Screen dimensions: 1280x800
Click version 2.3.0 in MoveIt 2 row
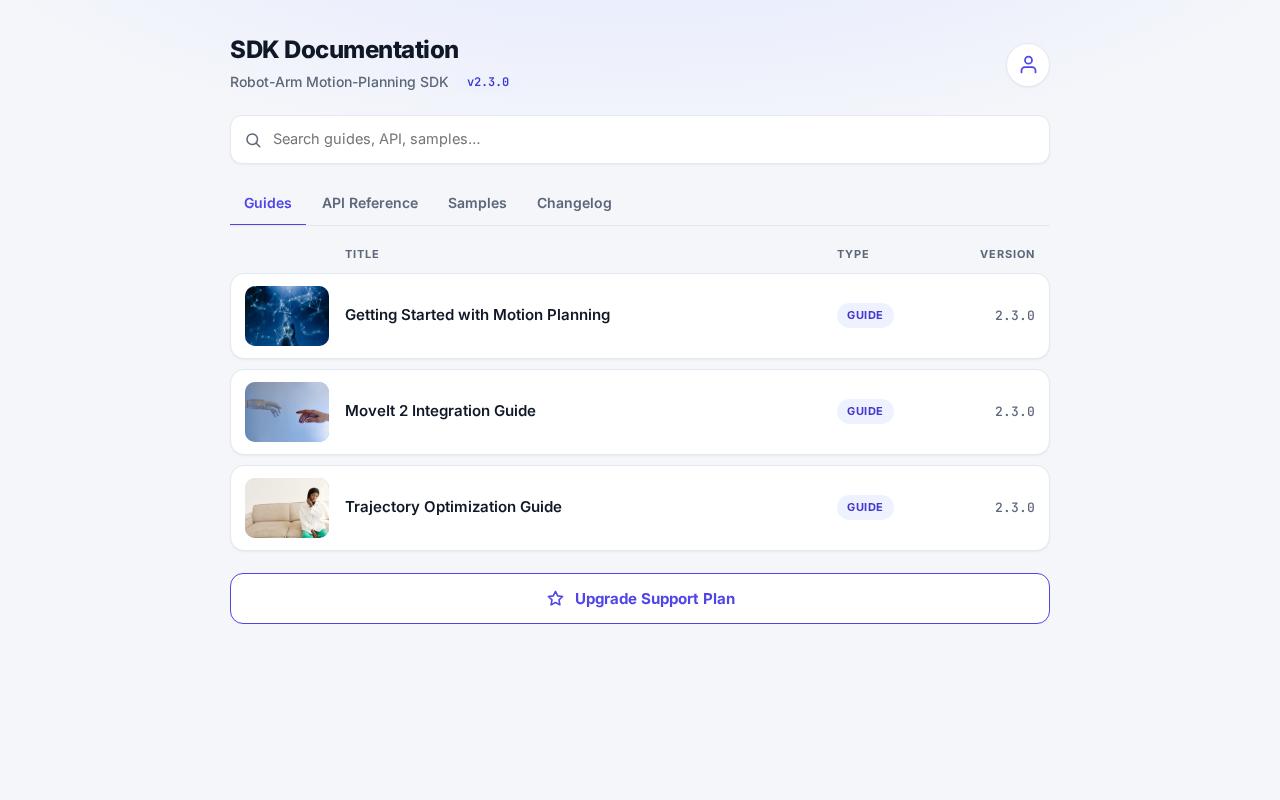1015,412
